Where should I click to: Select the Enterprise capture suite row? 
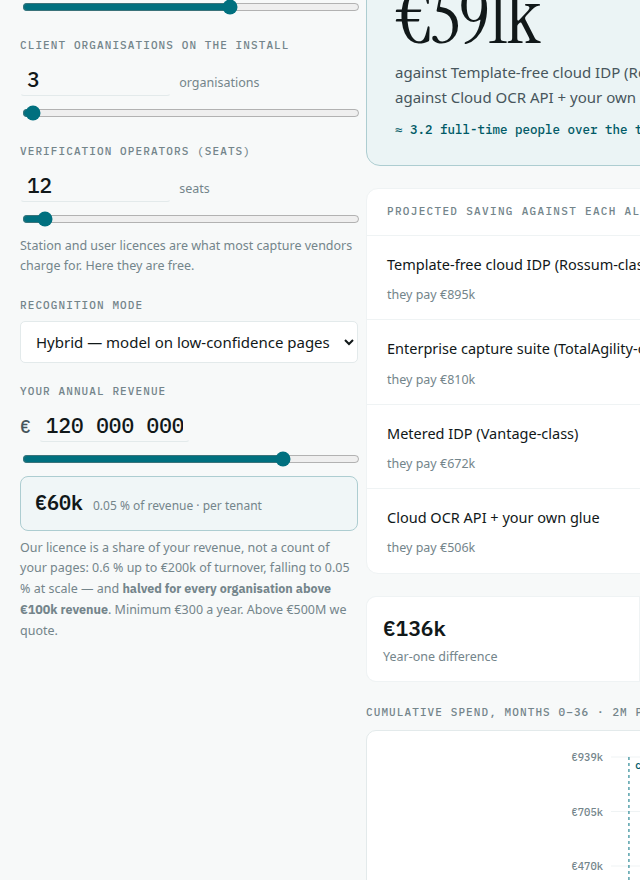503,363
